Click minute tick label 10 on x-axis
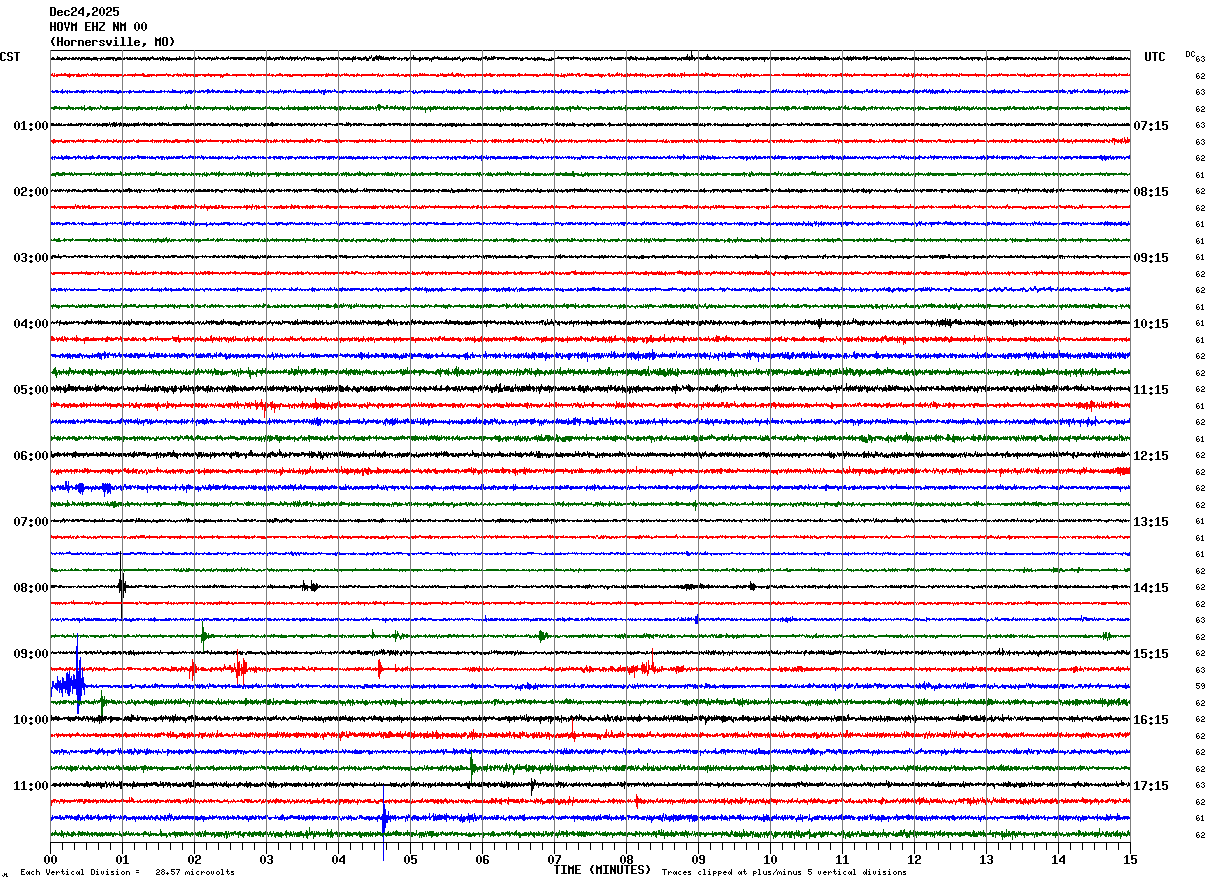Image resolution: width=1210 pixels, height=886 pixels. tap(770, 859)
